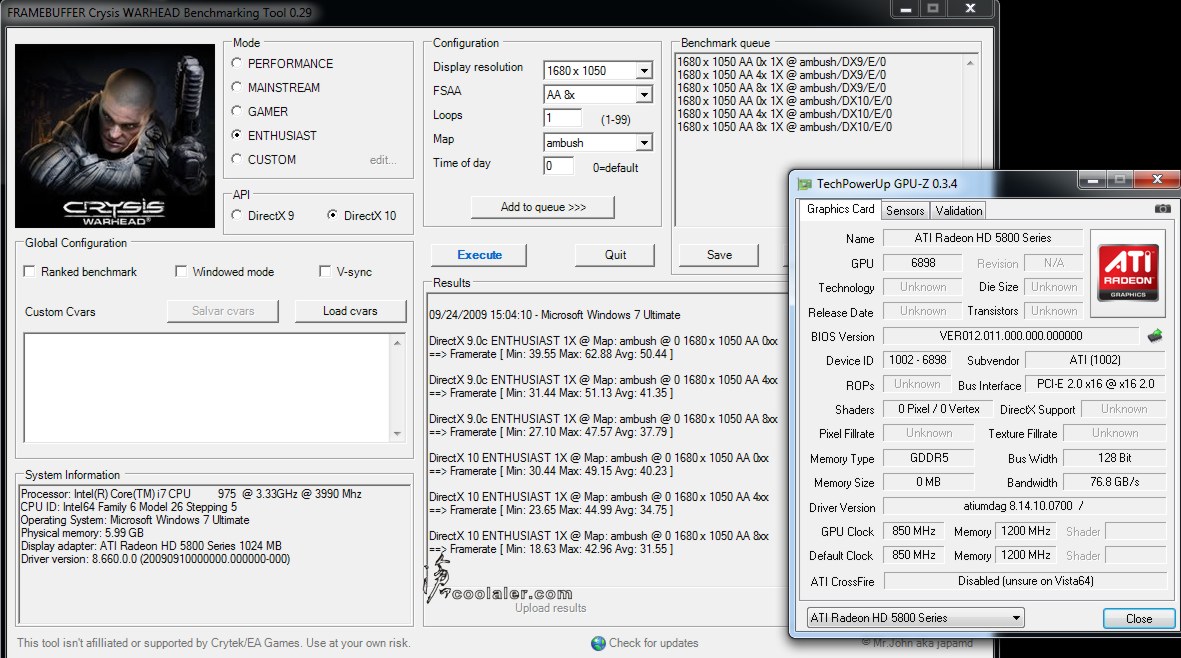Select queue entry AA 4x ambush/DX9/E/0
The width and height of the screenshot is (1181, 658).
click(x=781, y=75)
